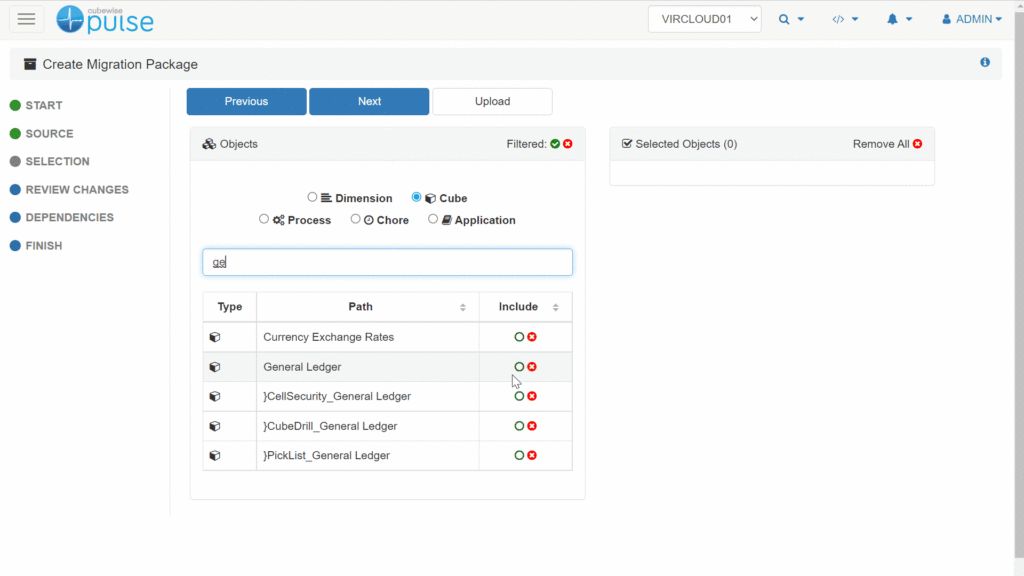Exclude the Currency Exchange Rates cube

pyautogui.click(x=532, y=337)
